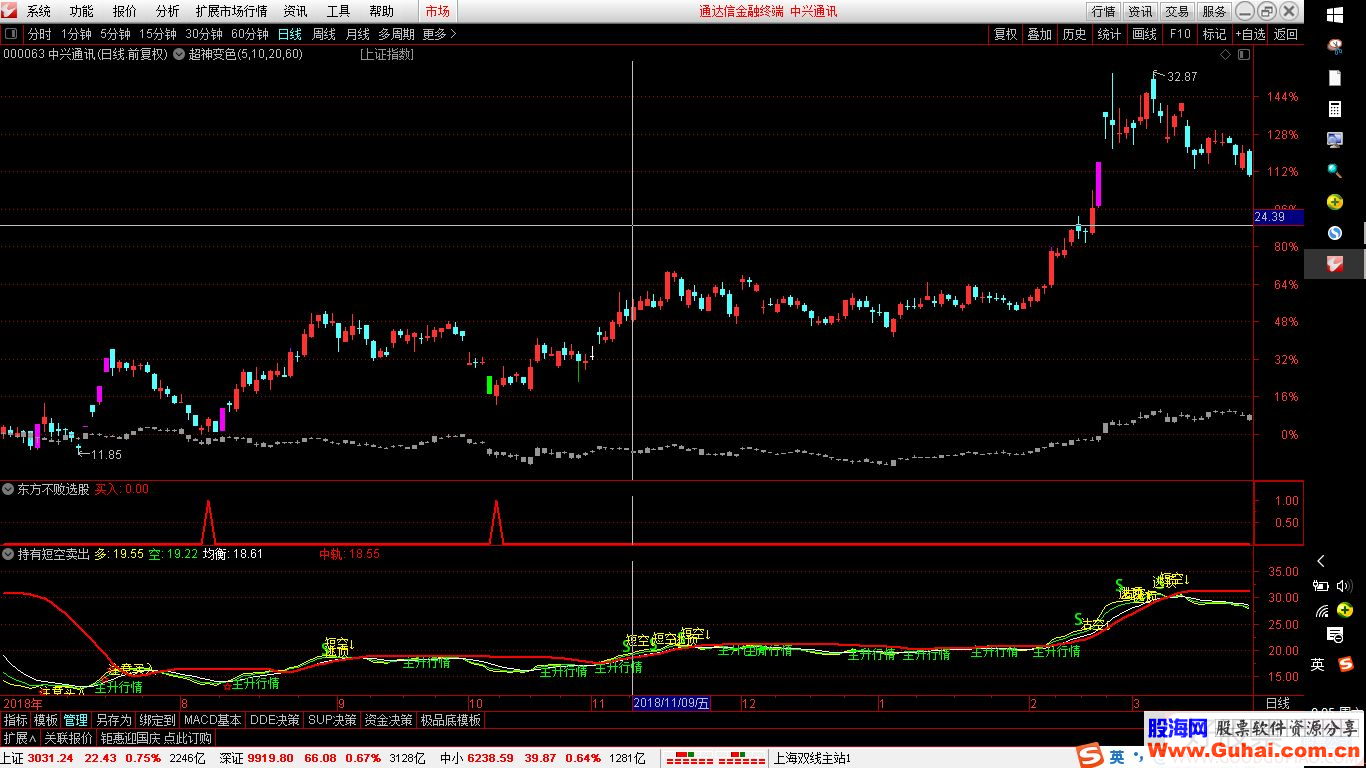Click the 日线 label at time axis right
Viewport: 1366px width, 768px height.
tap(1278, 703)
